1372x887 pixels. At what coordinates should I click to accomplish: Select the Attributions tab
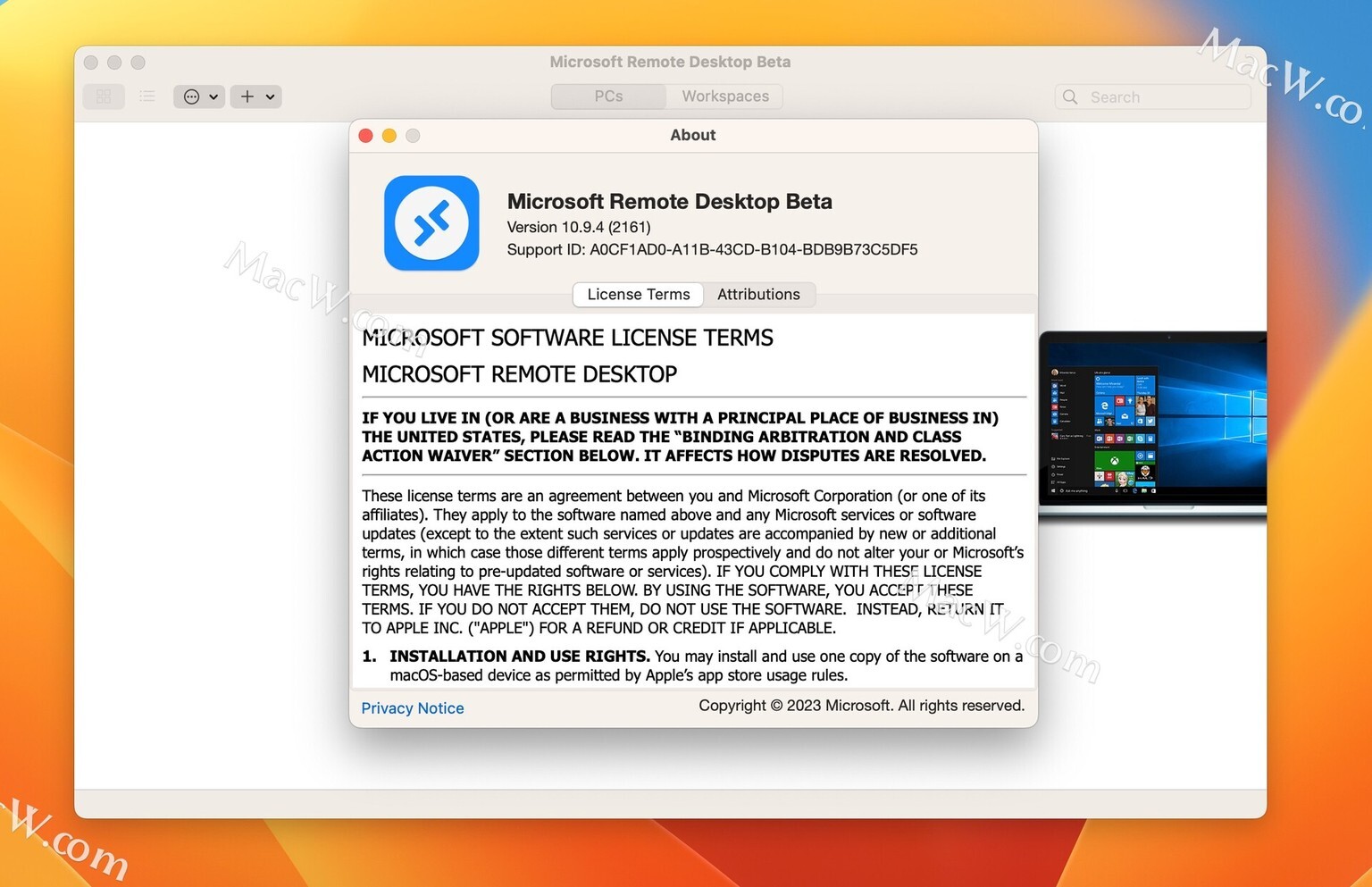[758, 295]
